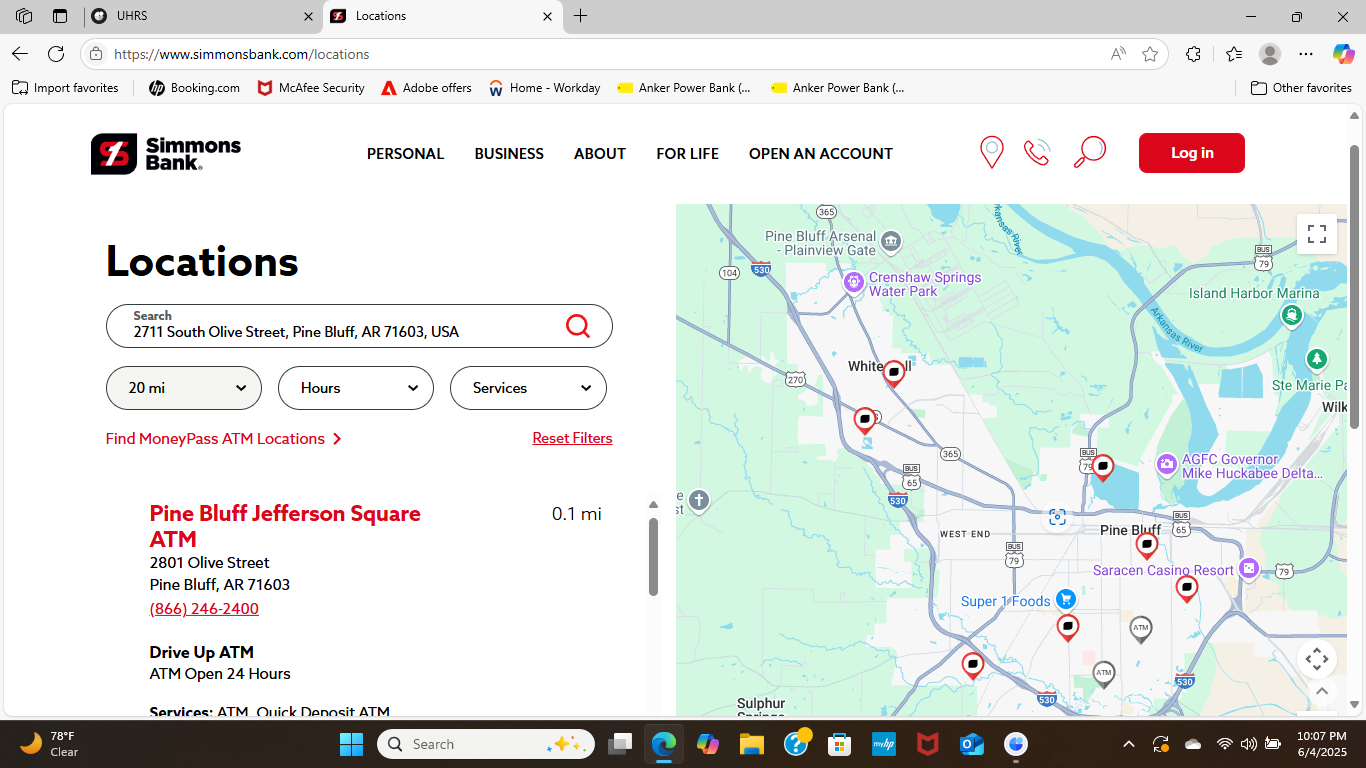Image resolution: width=1366 pixels, height=768 pixels.
Task: Open Outlook from the taskbar
Action: pos(972,744)
